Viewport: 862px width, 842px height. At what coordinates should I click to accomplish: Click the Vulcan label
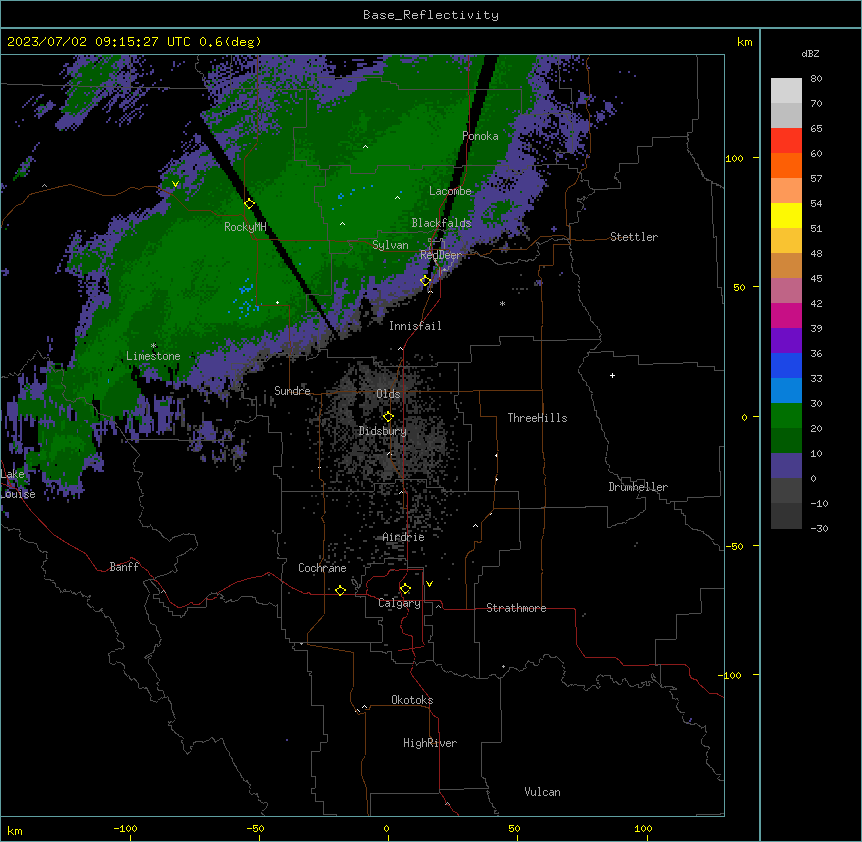(x=542, y=792)
